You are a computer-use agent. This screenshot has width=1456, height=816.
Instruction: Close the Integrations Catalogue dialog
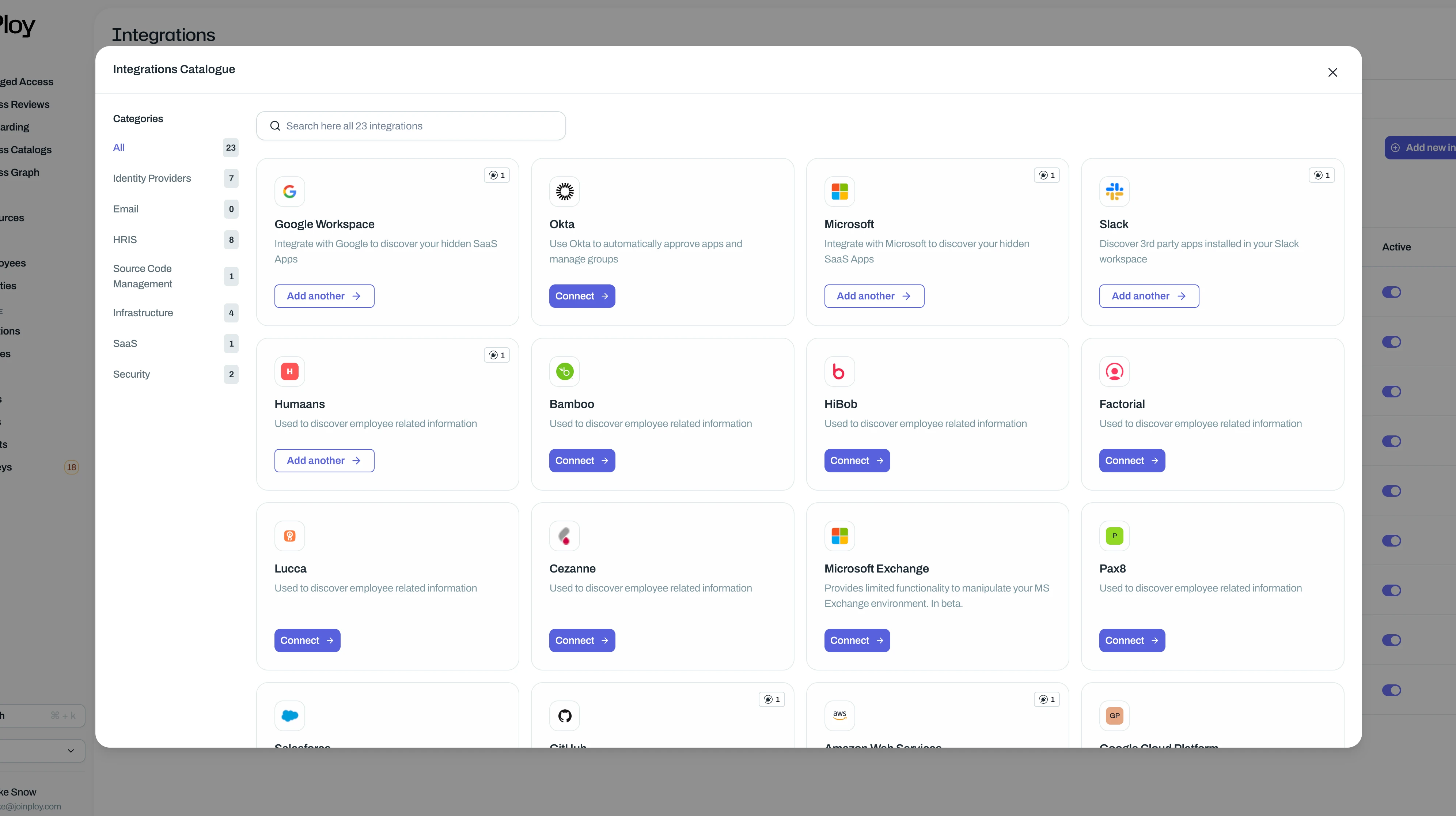pyautogui.click(x=1332, y=72)
